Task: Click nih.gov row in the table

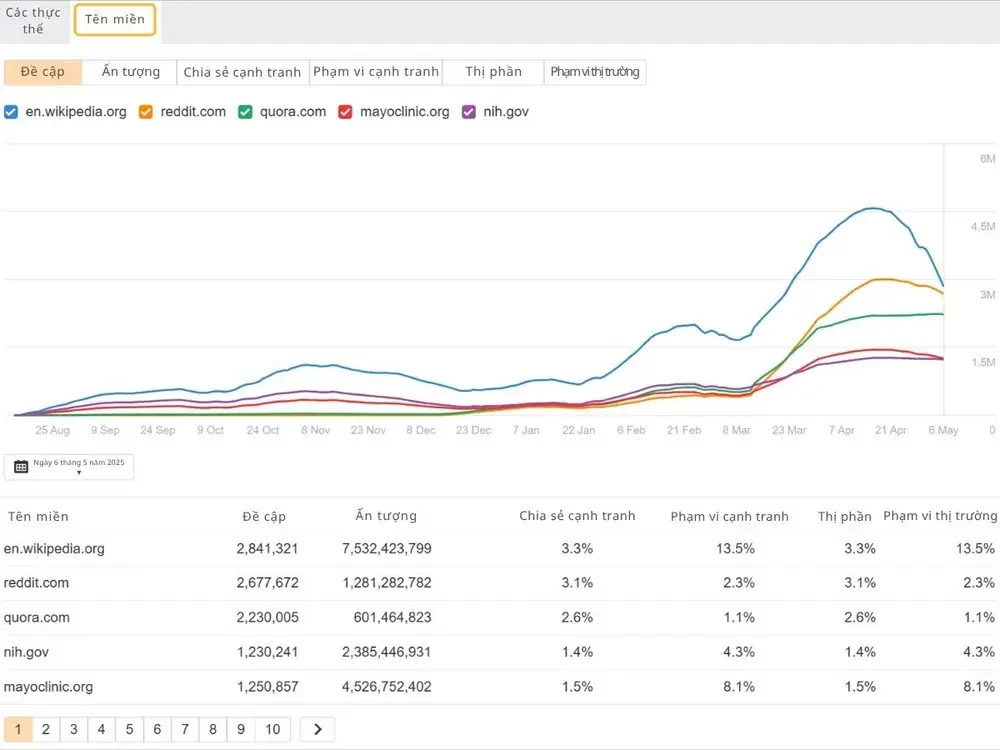Action: [x=500, y=652]
